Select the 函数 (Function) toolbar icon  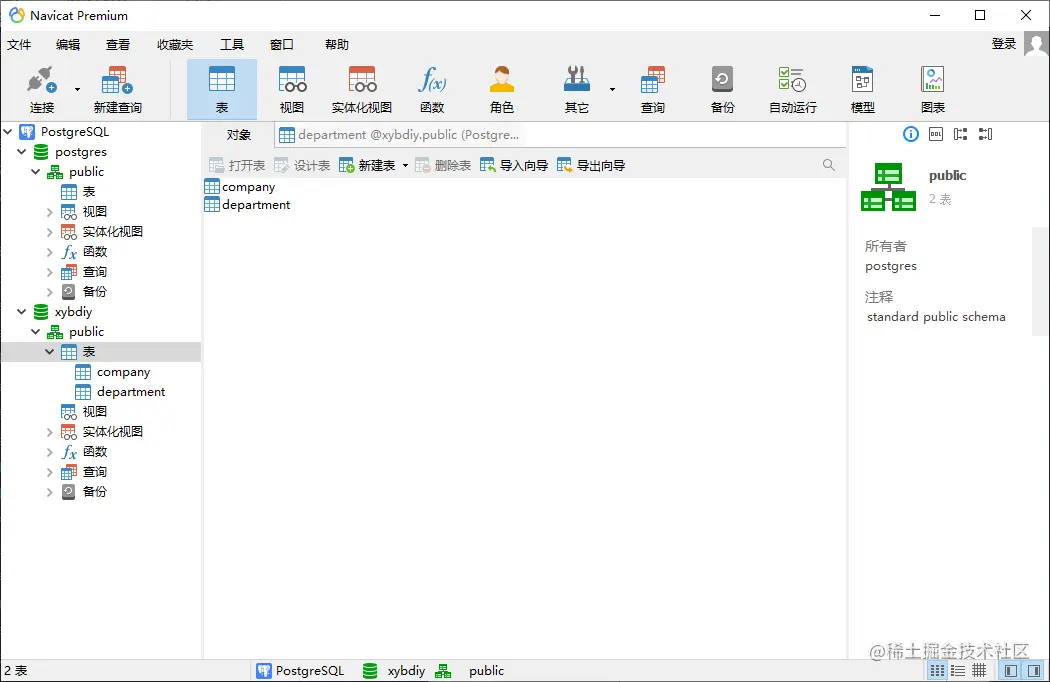coord(432,89)
